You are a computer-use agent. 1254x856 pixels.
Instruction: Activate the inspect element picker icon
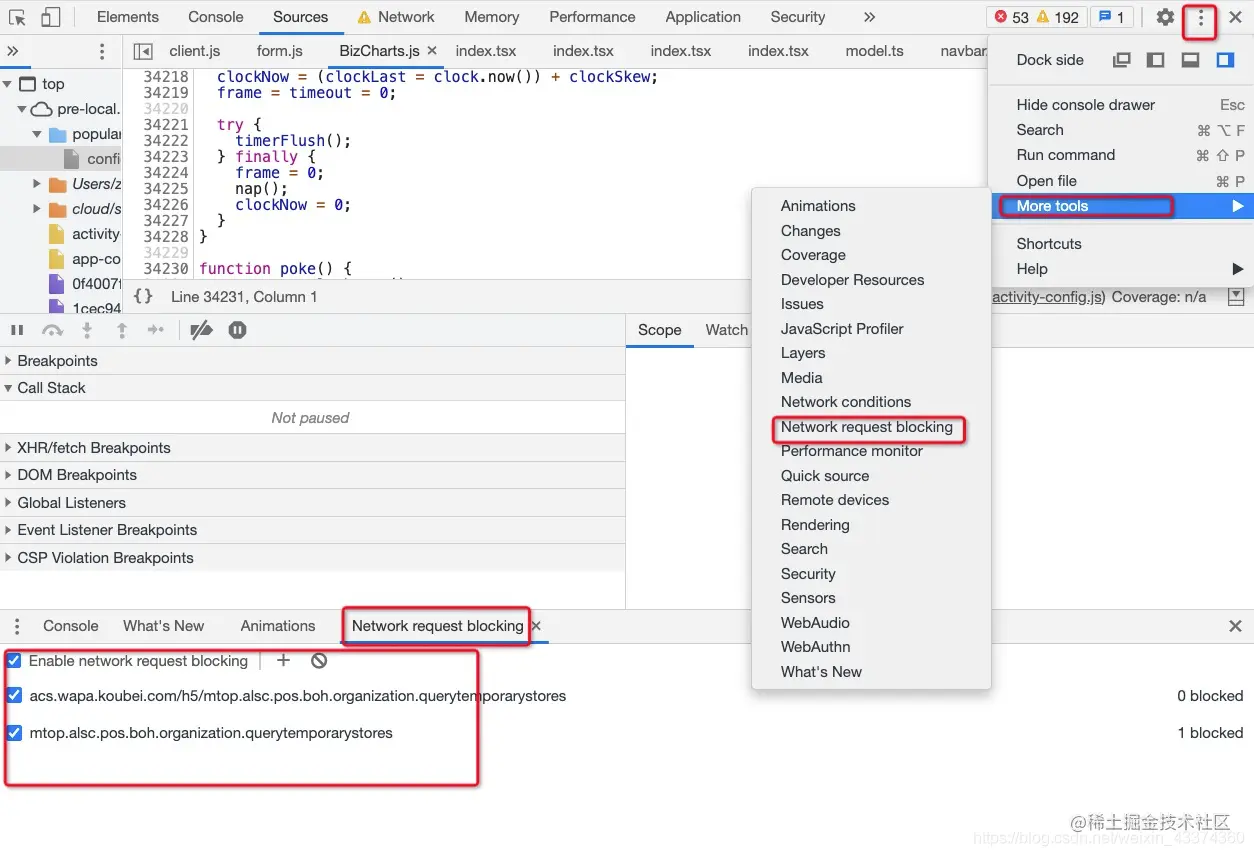point(17,17)
